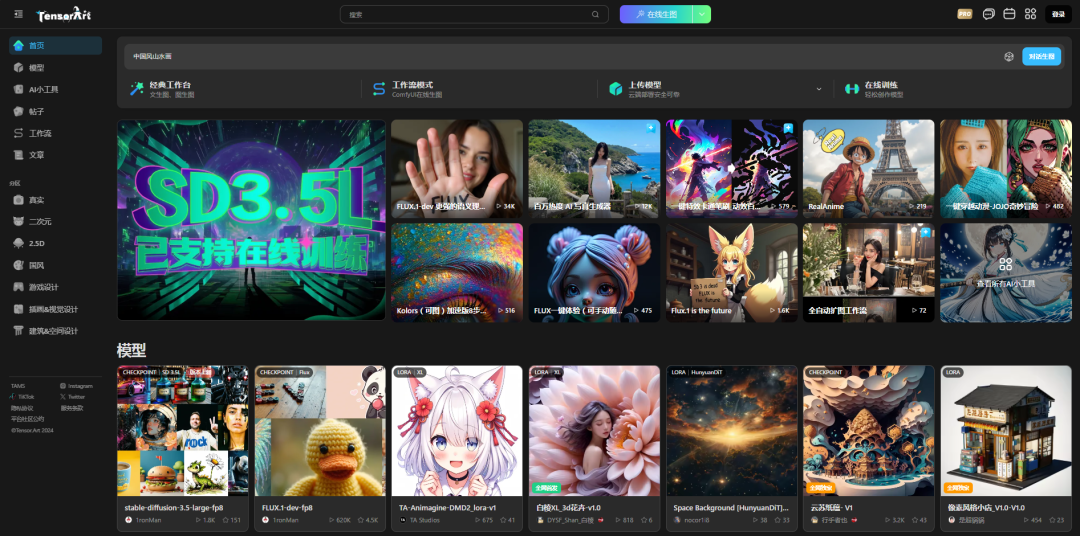The height and width of the screenshot is (536, 1080).
Task: Open the Space Background [HunyuanDiT] model card
Action: (x=731, y=448)
